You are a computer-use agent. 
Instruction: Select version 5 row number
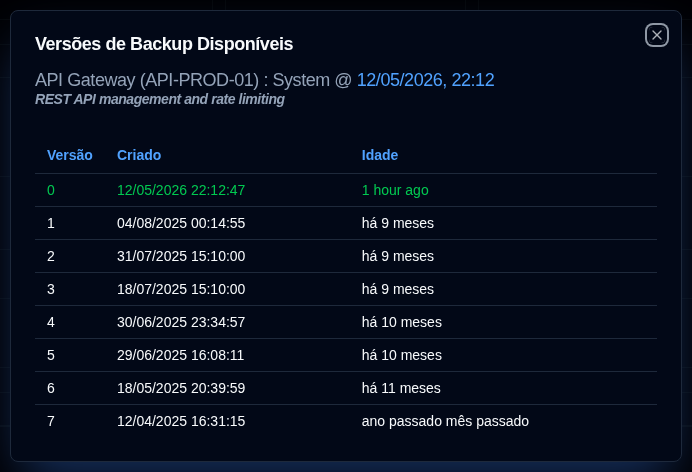[x=51, y=356]
